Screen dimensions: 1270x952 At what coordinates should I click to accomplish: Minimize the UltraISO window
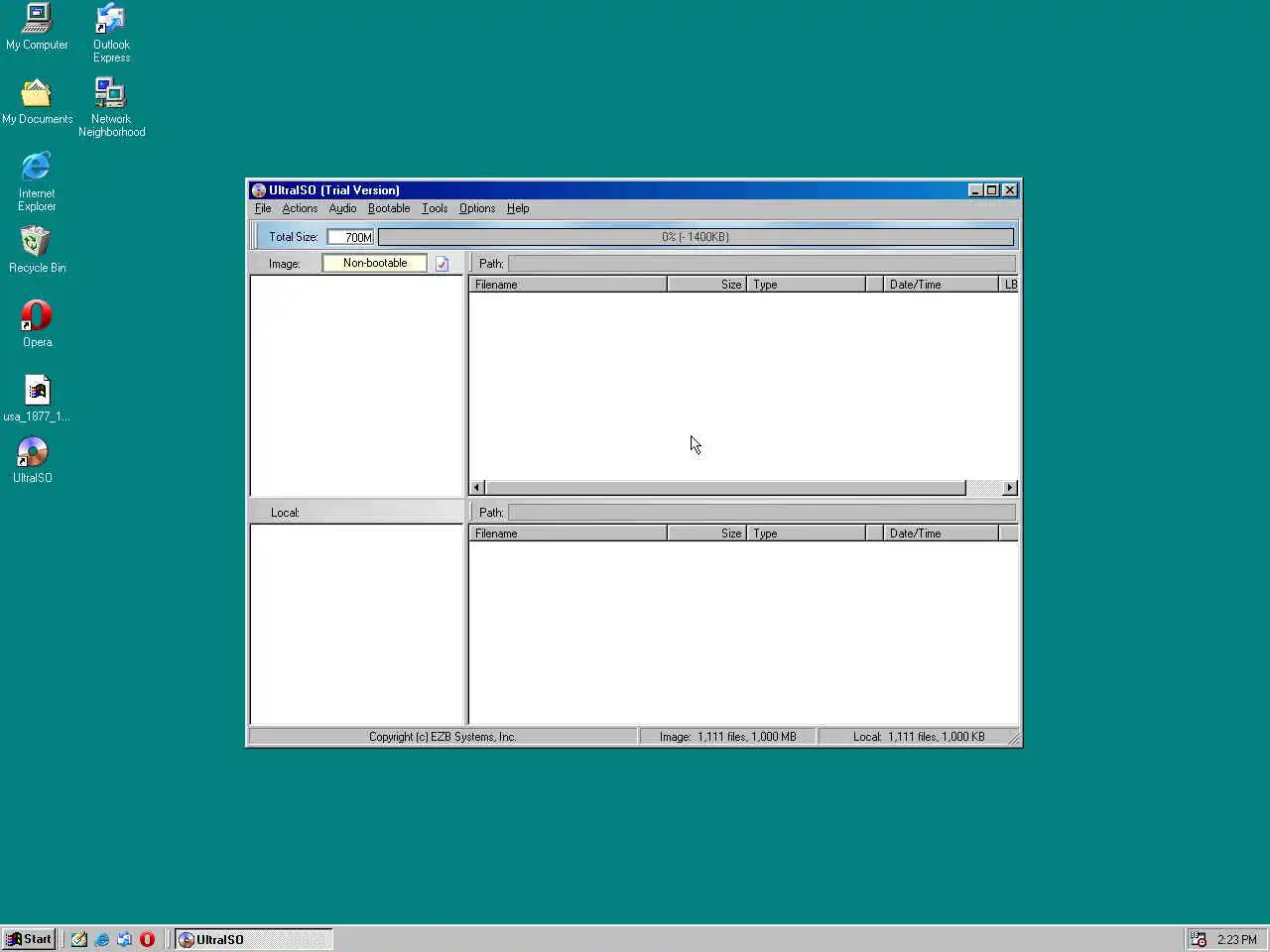(975, 190)
